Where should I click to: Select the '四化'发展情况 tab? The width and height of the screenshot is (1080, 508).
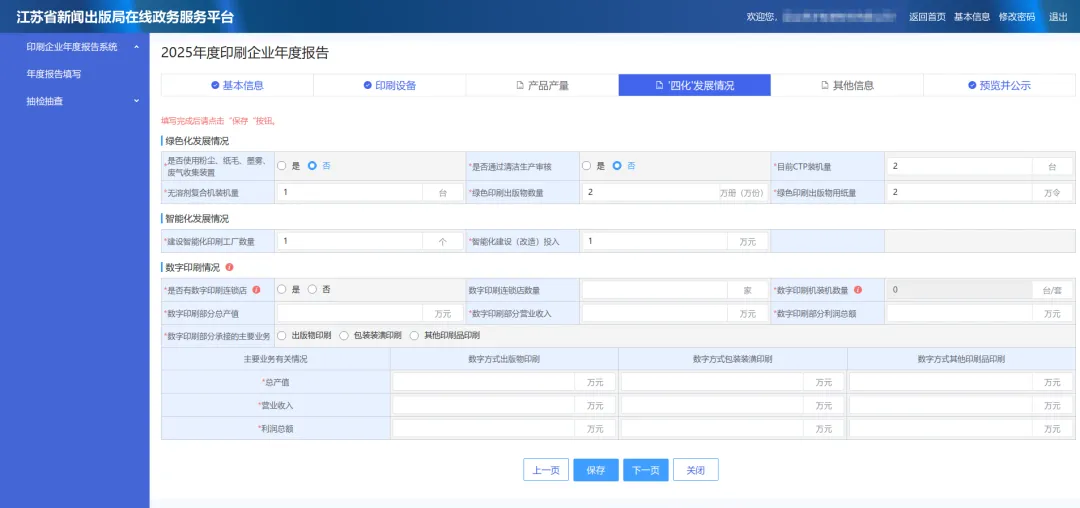click(x=694, y=85)
